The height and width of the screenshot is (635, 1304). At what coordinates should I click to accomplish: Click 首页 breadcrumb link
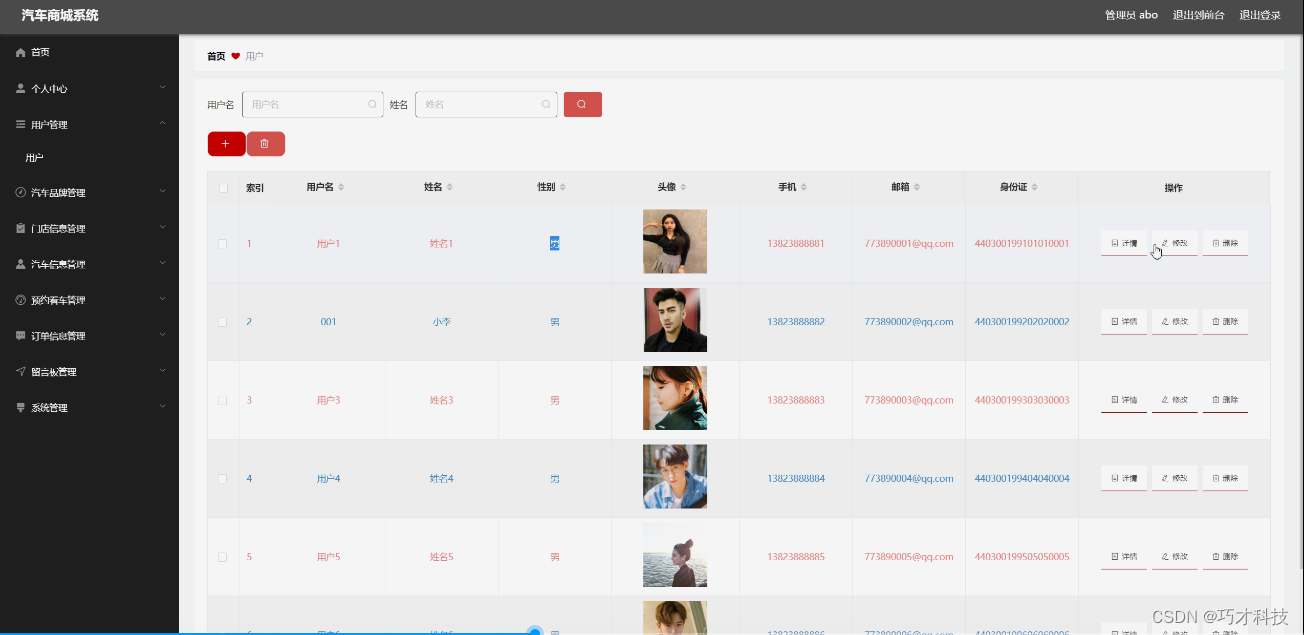(x=216, y=56)
